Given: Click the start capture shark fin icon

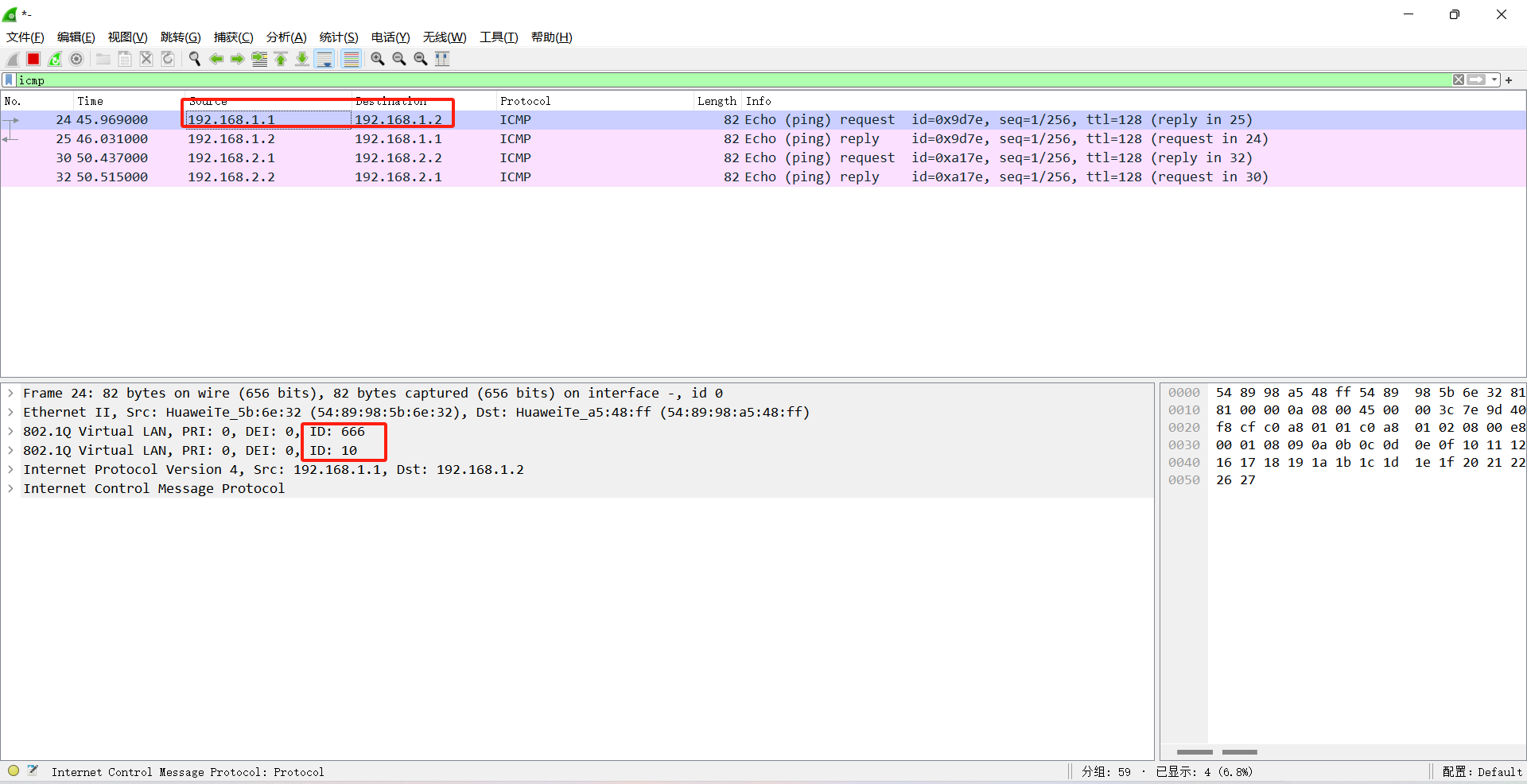Looking at the screenshot, I should 13,59.
